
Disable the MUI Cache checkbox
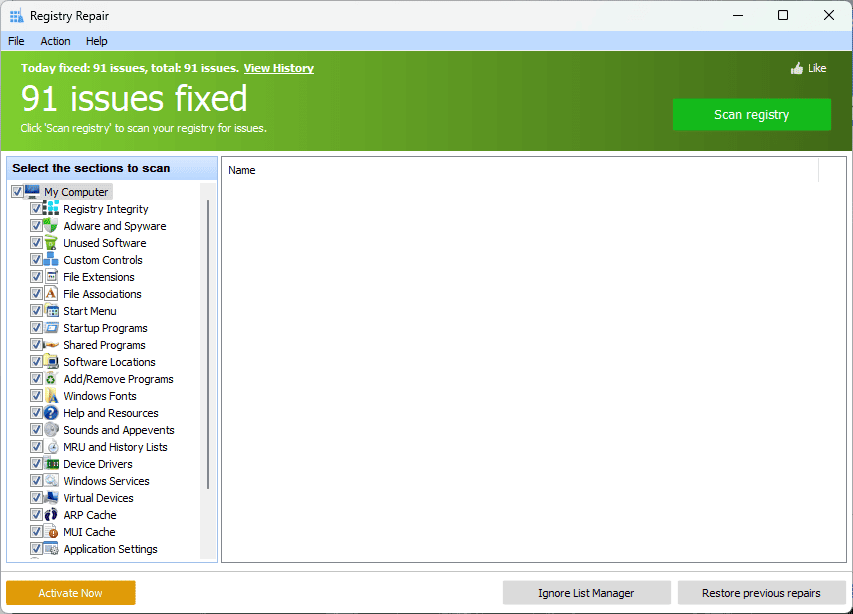(36, 531)
